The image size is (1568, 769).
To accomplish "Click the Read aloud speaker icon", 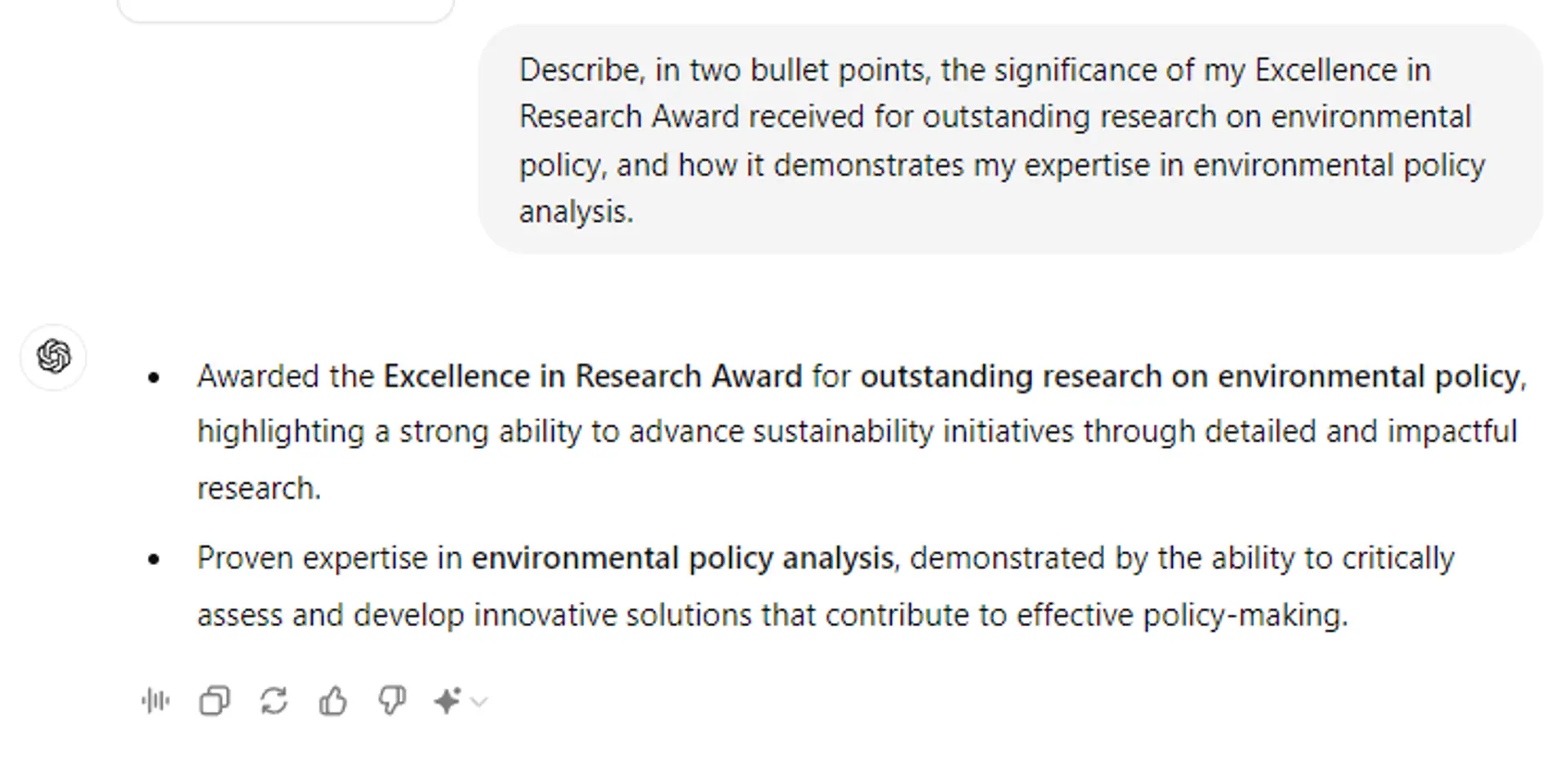I will (x=155, y=701).
